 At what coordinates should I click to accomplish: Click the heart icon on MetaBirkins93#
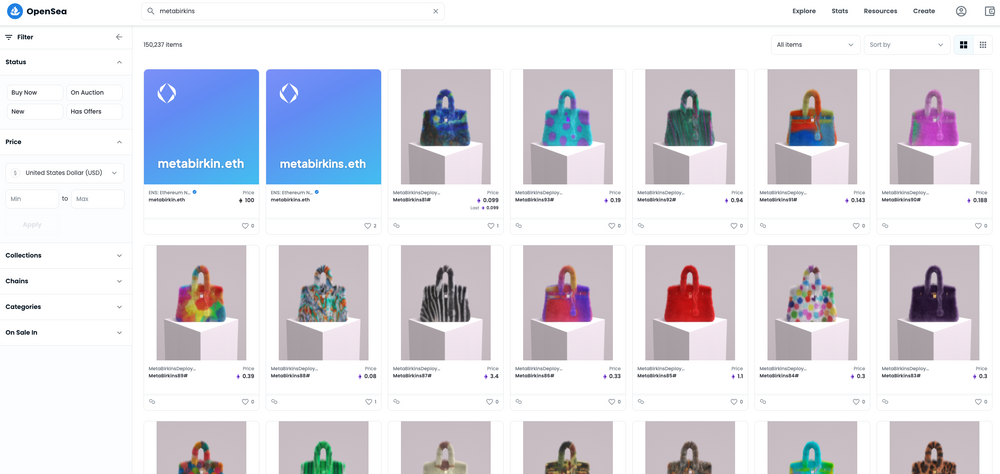[611, 226]
